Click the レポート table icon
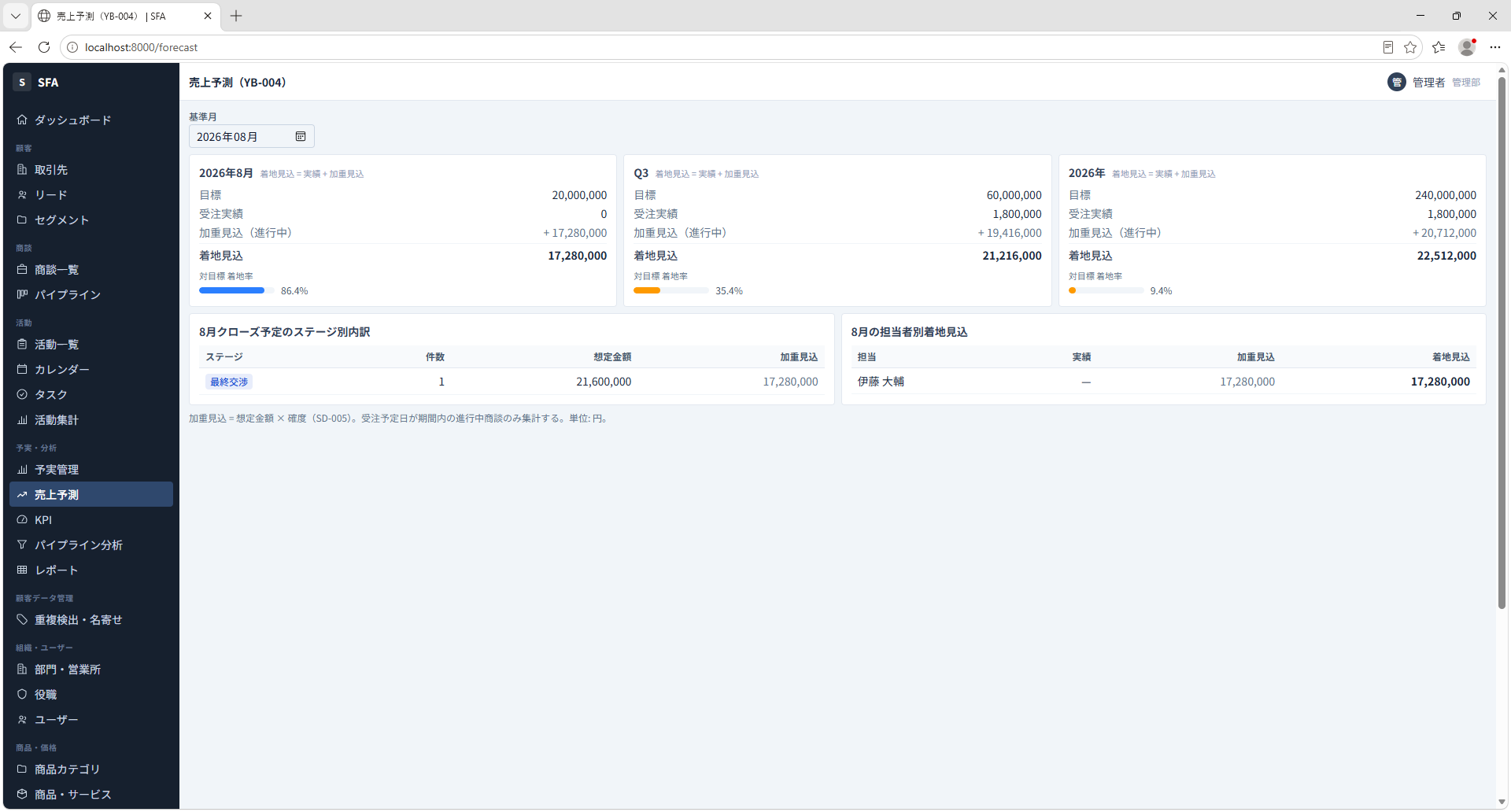The height and width of the screenshot is (812, 1511). point(22,570)
